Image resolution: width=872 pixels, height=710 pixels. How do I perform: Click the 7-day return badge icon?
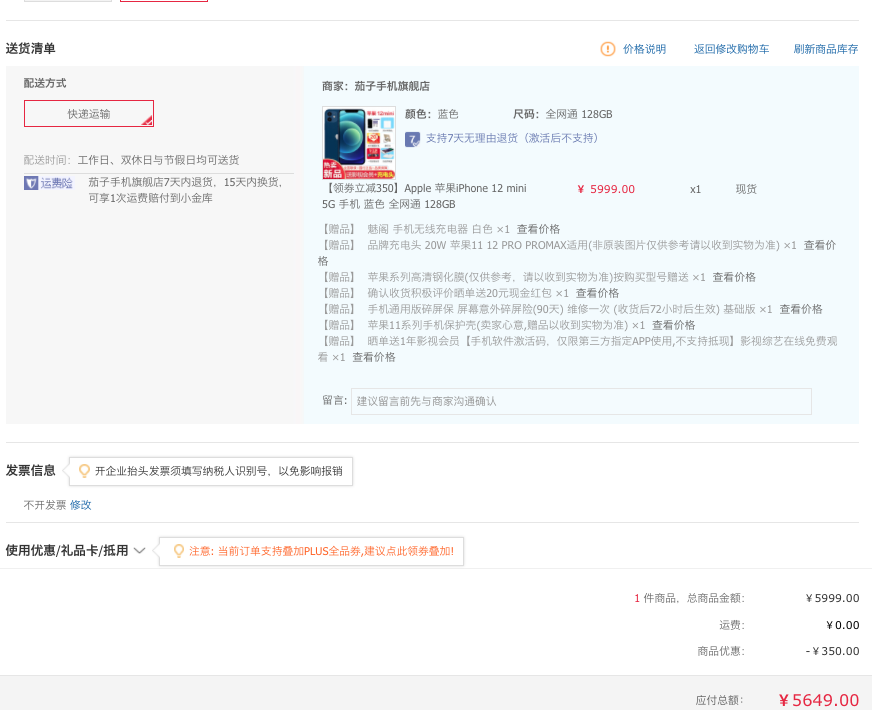[412, 139]
